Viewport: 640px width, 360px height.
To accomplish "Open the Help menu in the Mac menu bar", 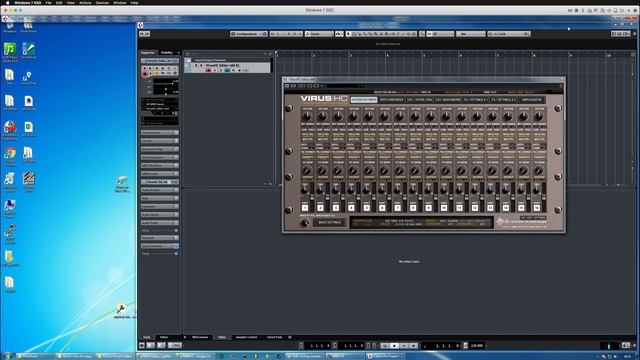I will (x=134, y=2).
